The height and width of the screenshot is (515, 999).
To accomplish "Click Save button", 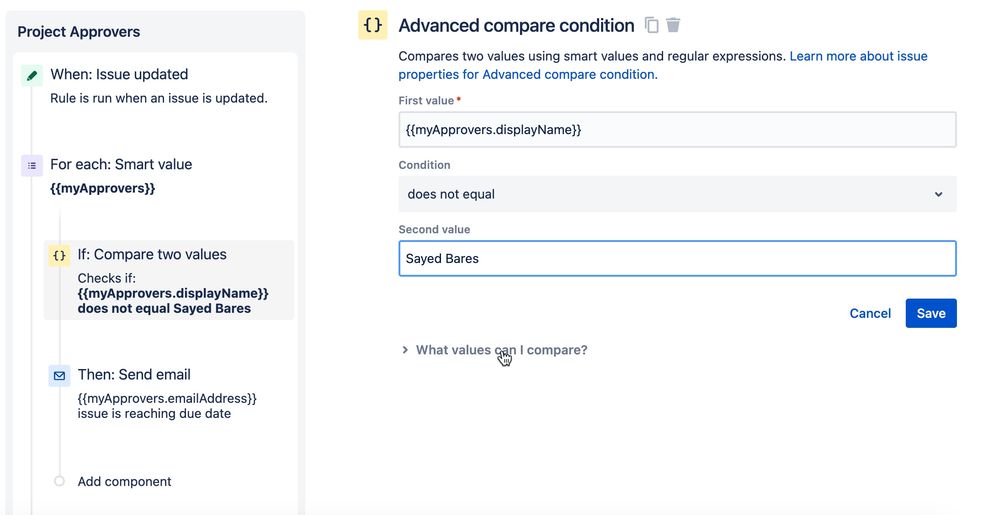I will point(931,313).
